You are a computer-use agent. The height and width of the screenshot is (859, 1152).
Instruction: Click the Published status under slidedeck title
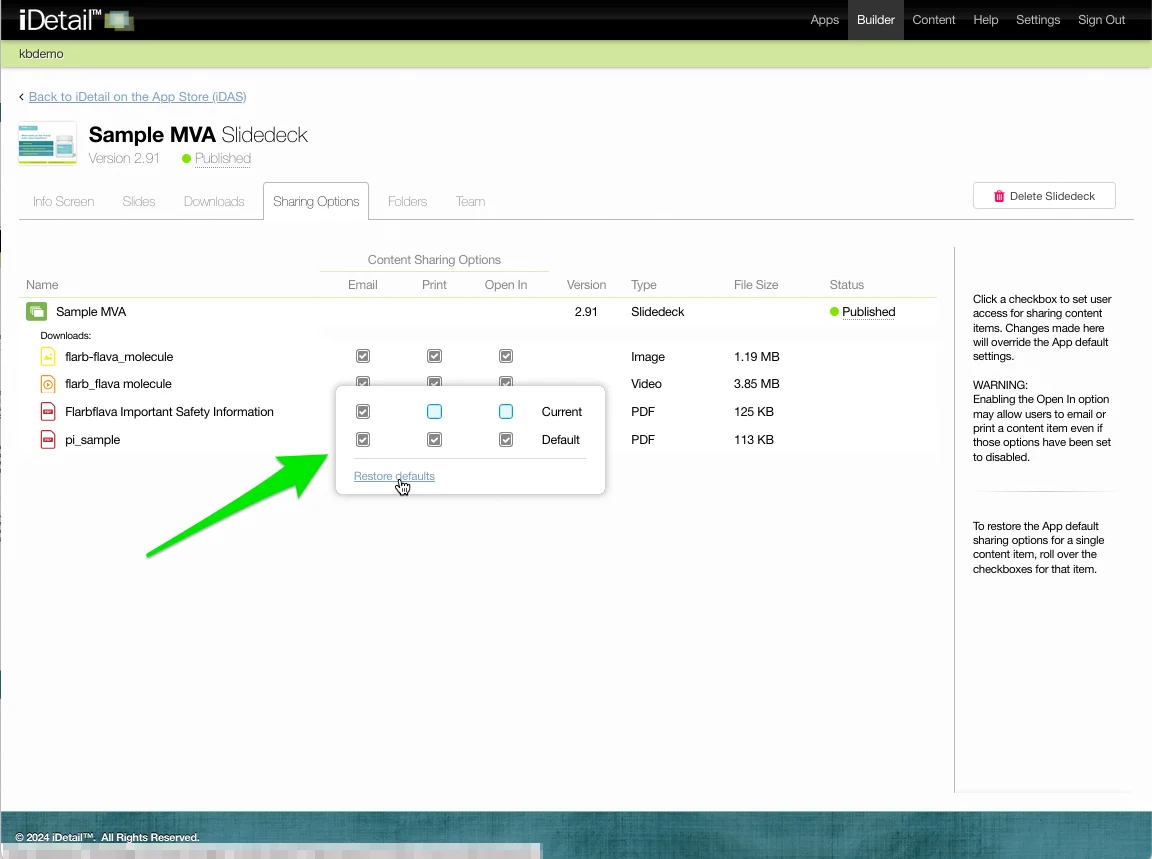(222, 159)
